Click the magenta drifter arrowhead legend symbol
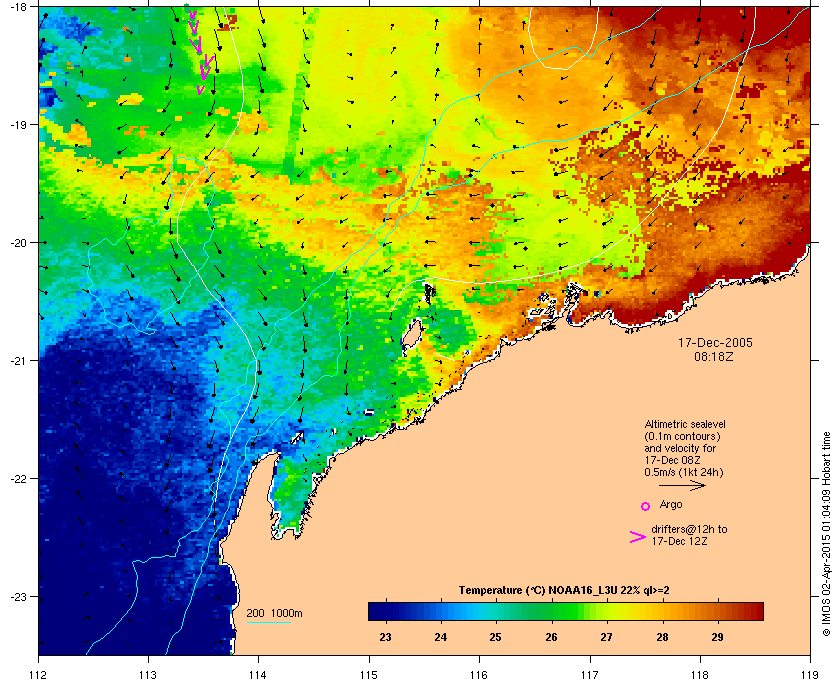Screen dimensions: 840x680 click(638, 537)
